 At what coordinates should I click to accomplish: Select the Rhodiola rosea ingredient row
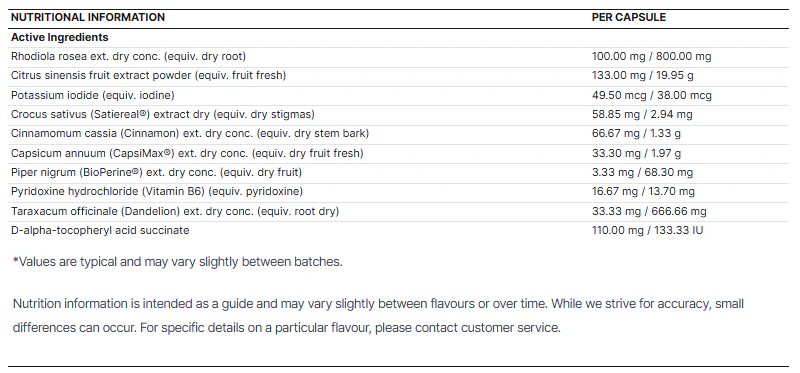click(398, 56)
